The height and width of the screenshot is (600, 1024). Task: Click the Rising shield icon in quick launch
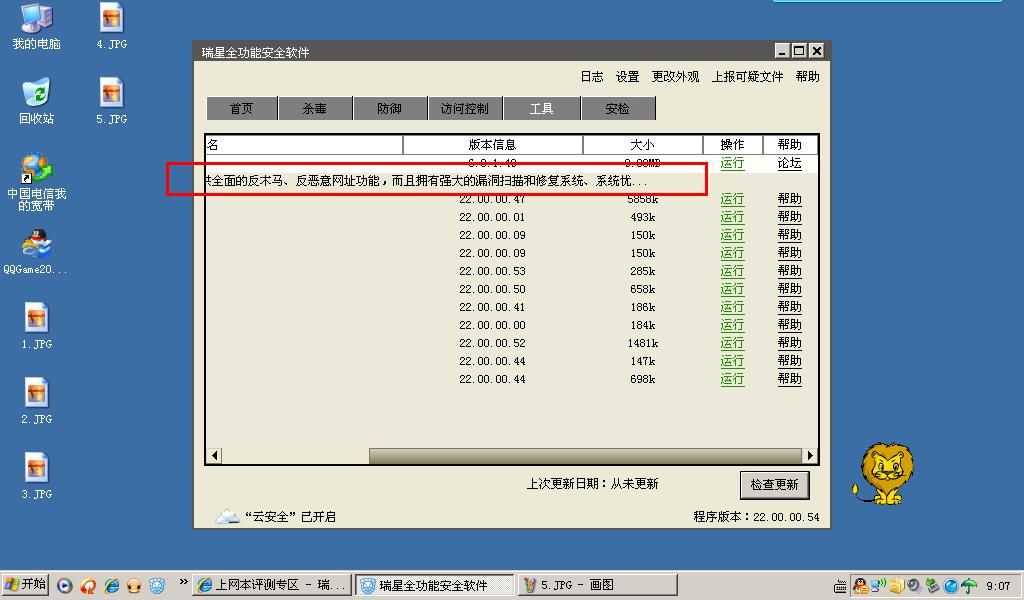(157, 586)
